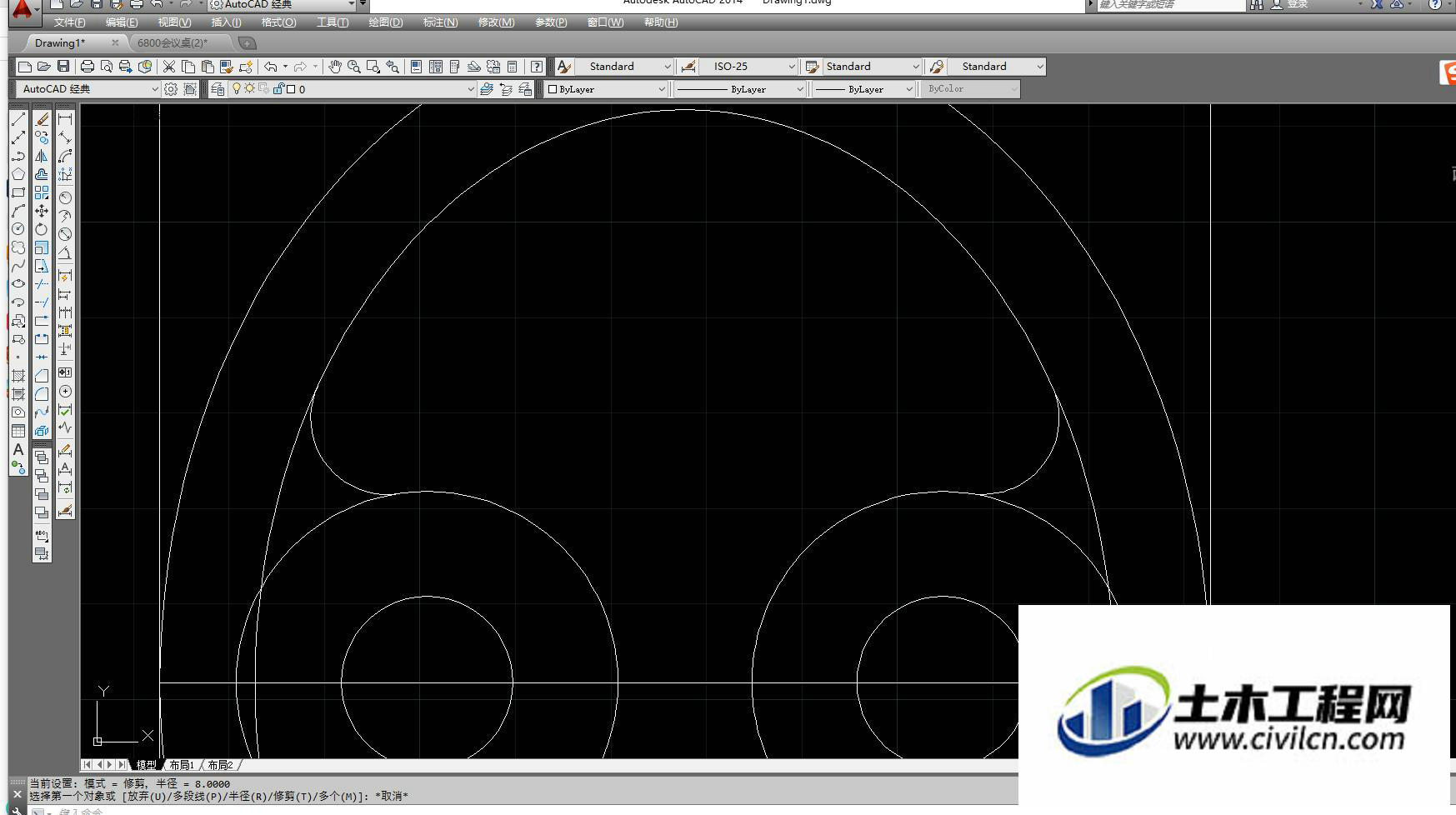Expand the layer list dropdown
Screen dimensions: 1456x815
(x=470, y=89)
